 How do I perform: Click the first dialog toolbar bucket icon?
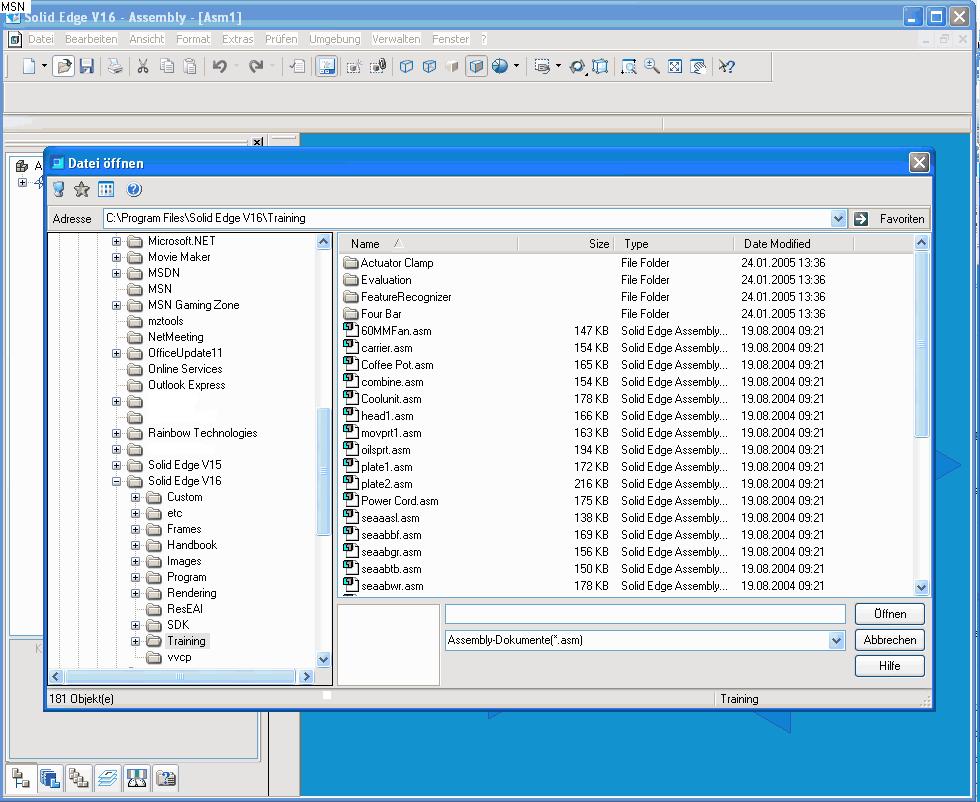click(x=58, y=189)
